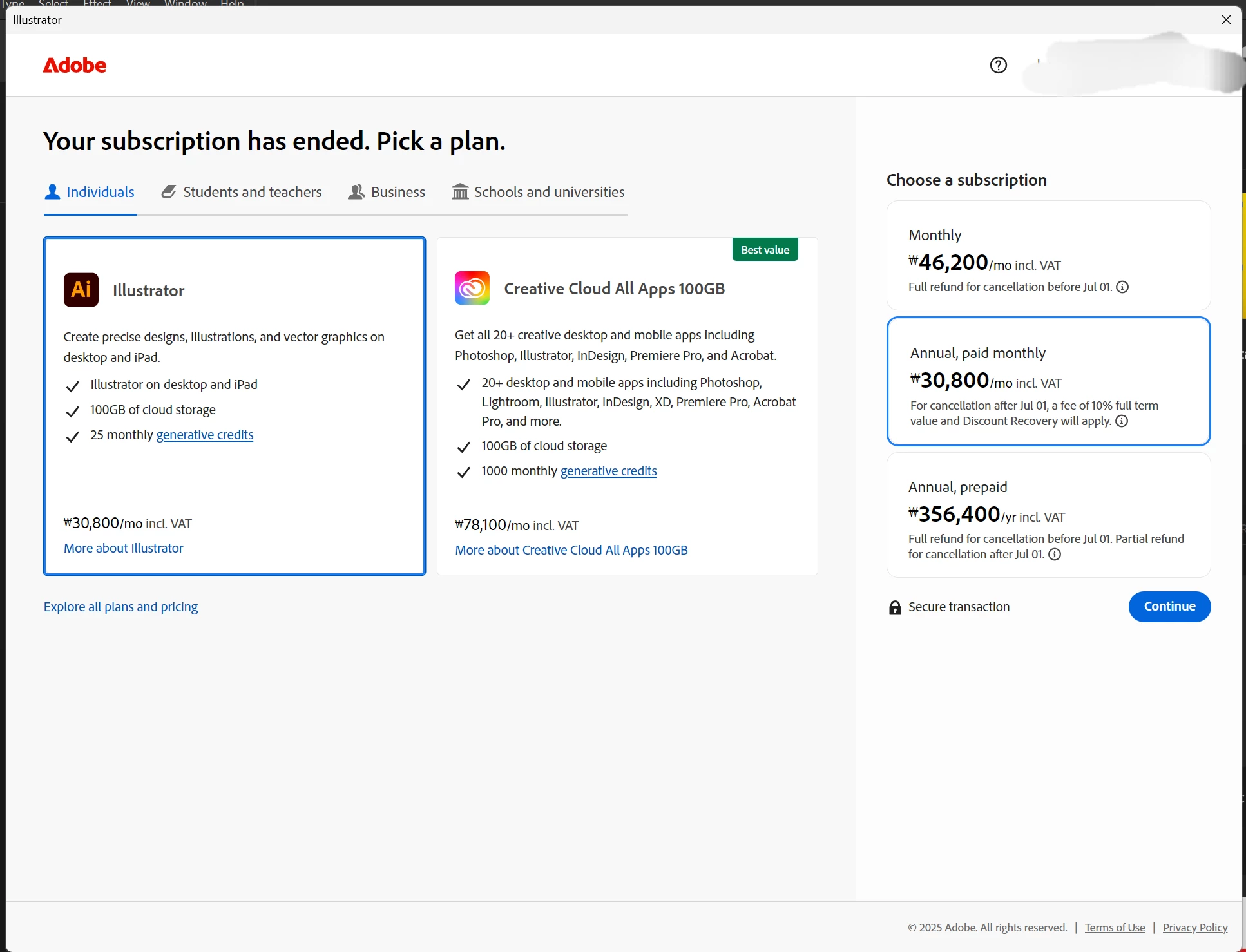This screenshot has width=1246, height=952.
Task: Select the Monthly subscription option
Action: (1048, 256)
